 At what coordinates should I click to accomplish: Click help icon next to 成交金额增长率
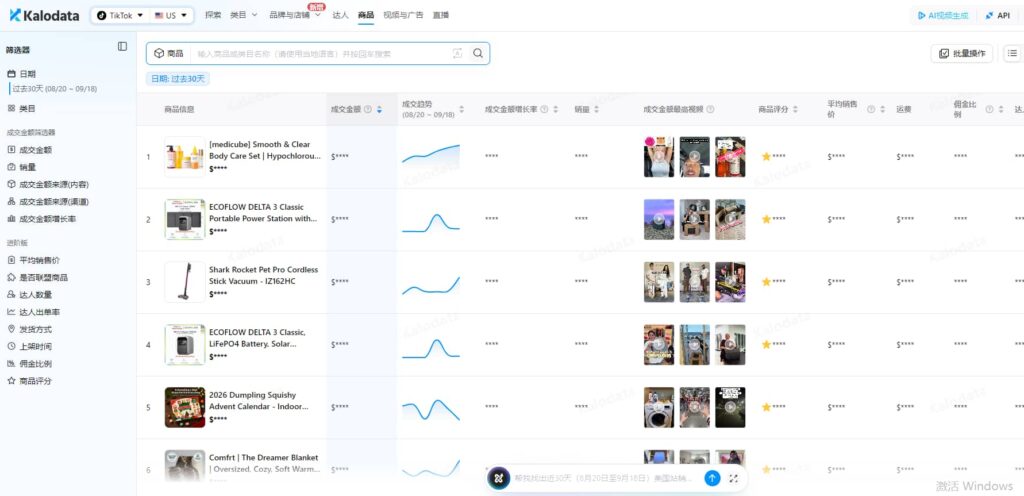point(544,109)
